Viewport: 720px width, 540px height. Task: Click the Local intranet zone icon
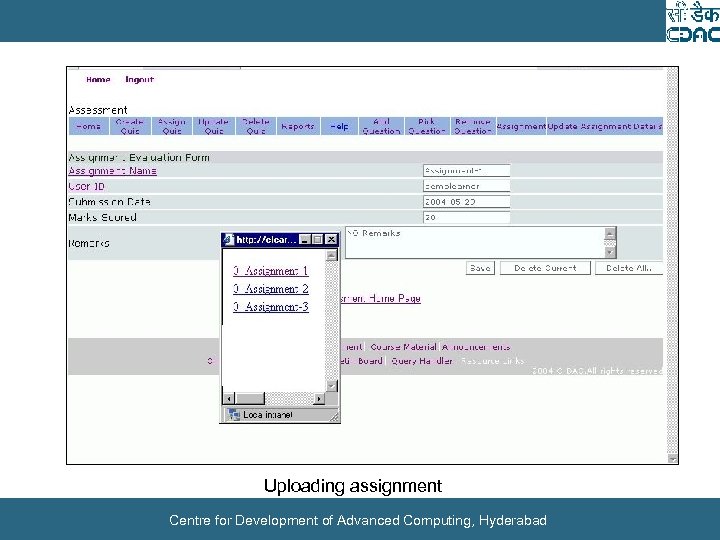click(x=234, y=415)
